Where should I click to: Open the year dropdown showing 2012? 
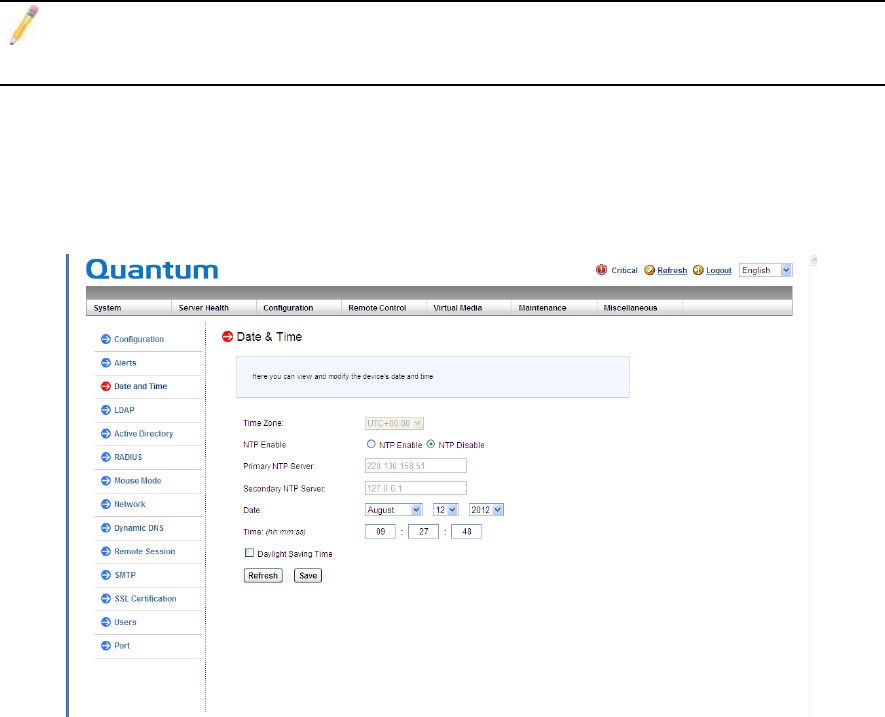(486, 510)
